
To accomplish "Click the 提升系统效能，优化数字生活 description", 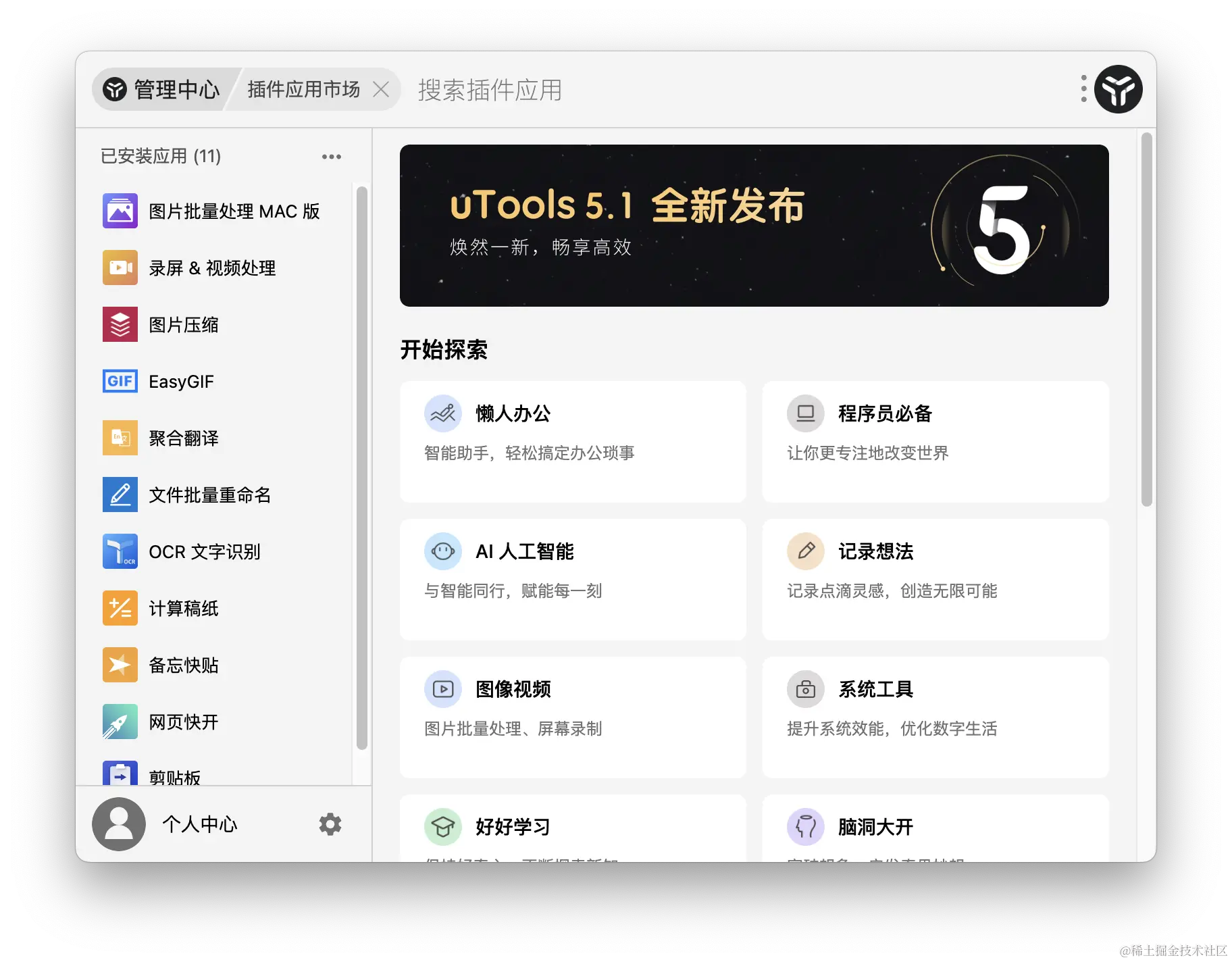I will [x=892, y=728].
